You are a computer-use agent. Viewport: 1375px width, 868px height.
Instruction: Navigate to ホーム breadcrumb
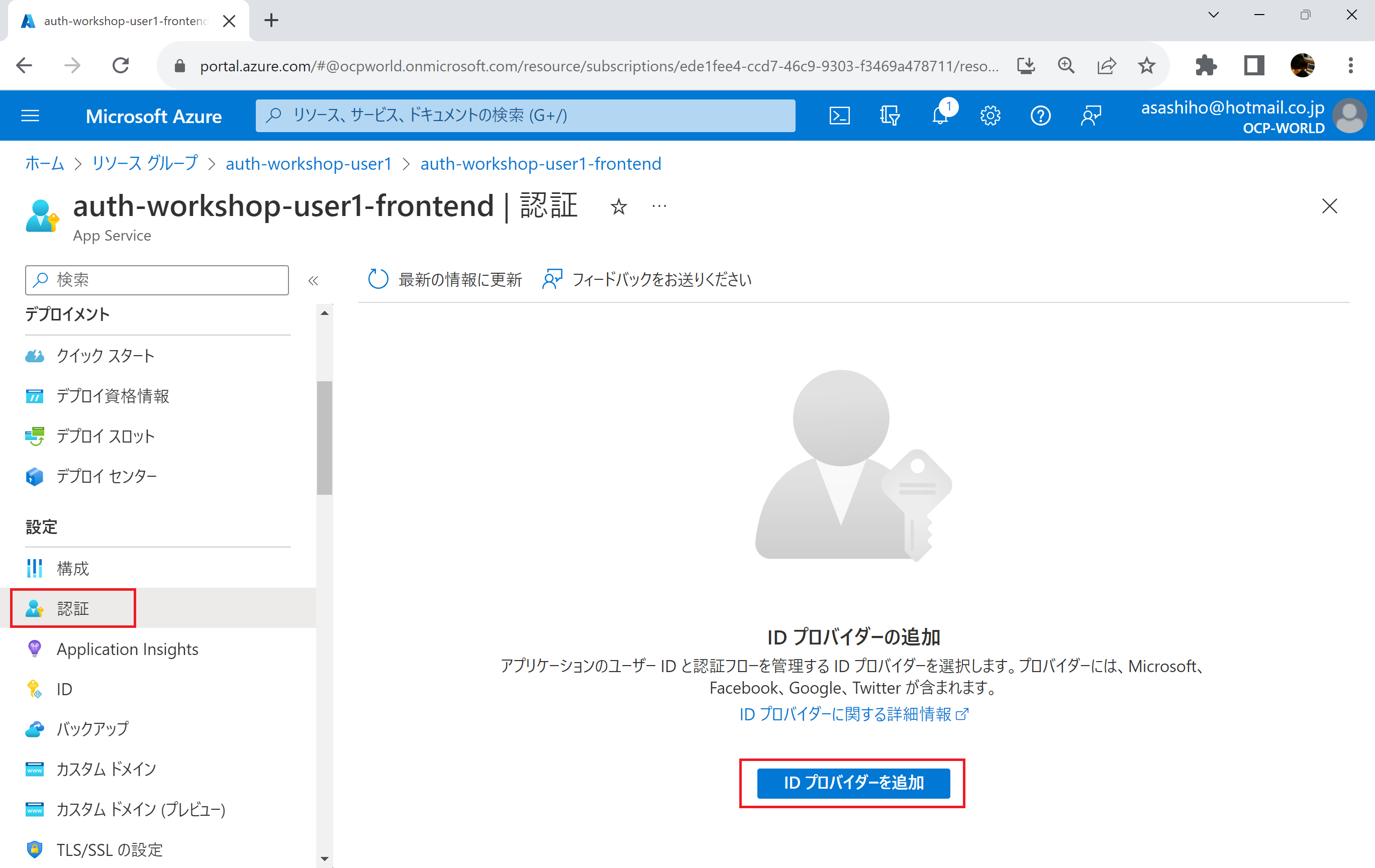click(44, 164)
